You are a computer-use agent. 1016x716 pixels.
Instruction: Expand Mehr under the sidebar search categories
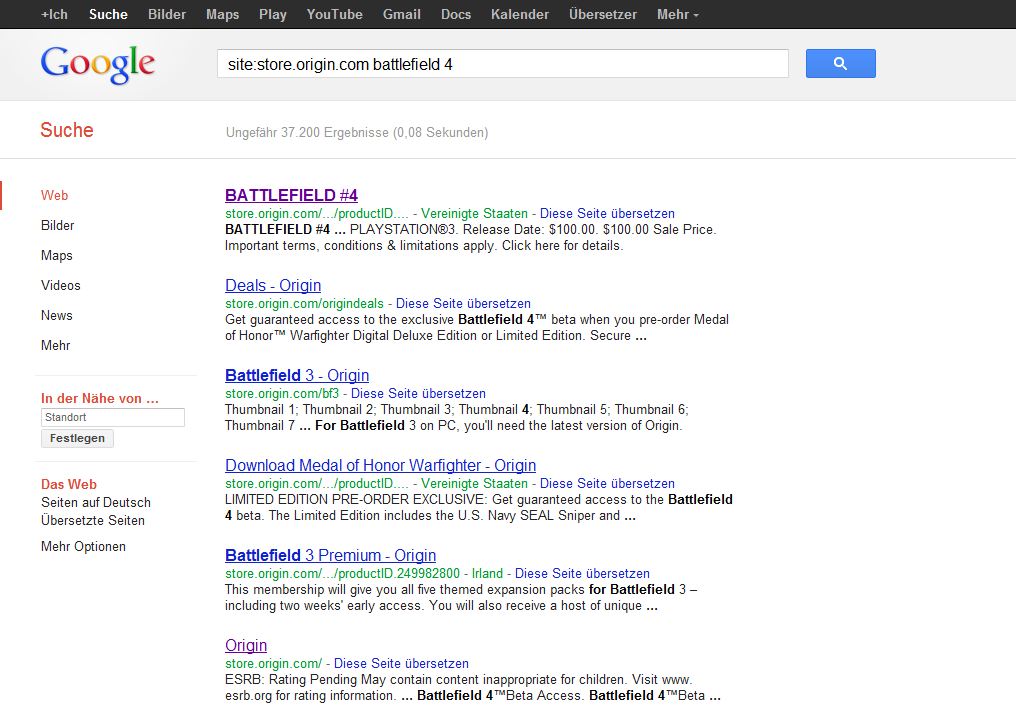(x=56, y=345)
